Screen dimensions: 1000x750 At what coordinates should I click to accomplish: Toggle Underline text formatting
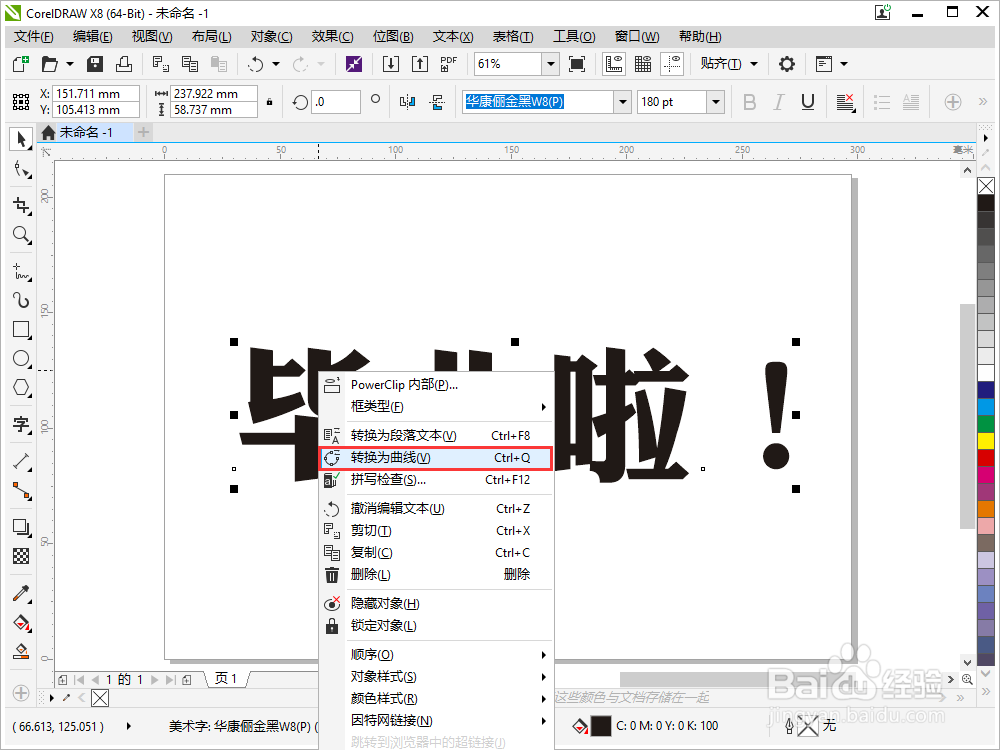click(808, 102)
